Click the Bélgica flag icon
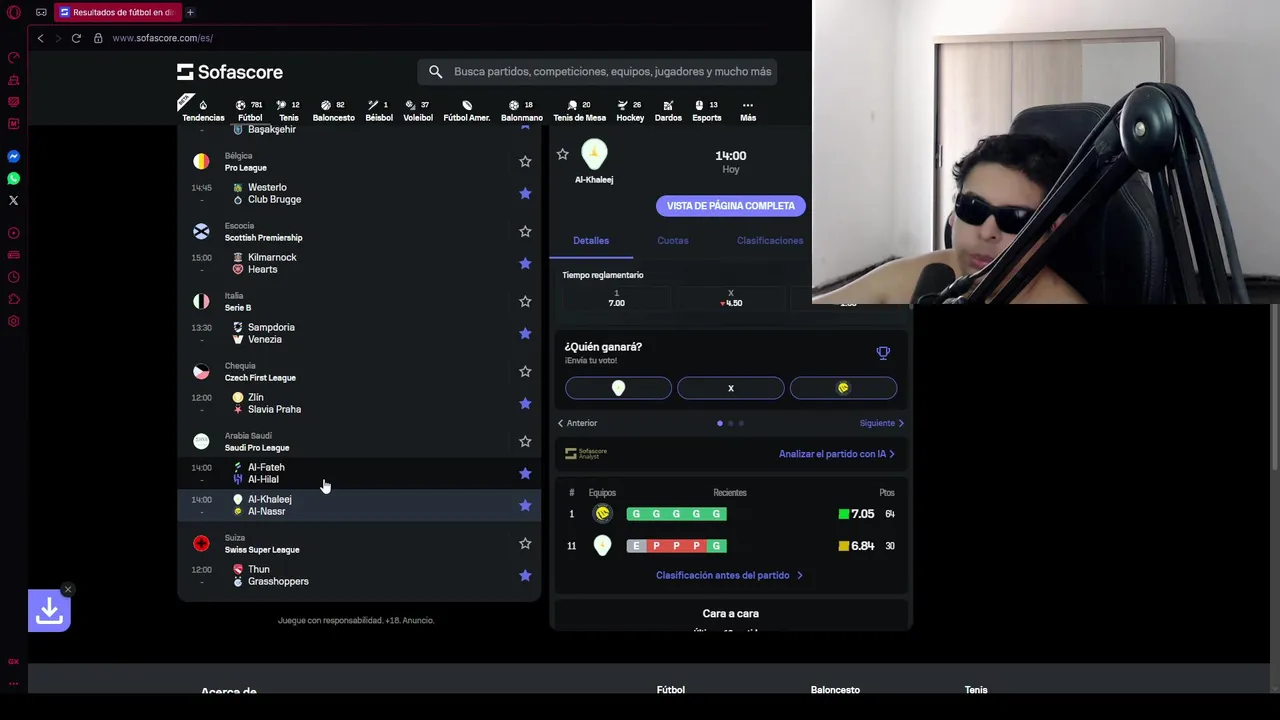The height and width of the screenshot is (720, 1280). [x=201, y=162]
